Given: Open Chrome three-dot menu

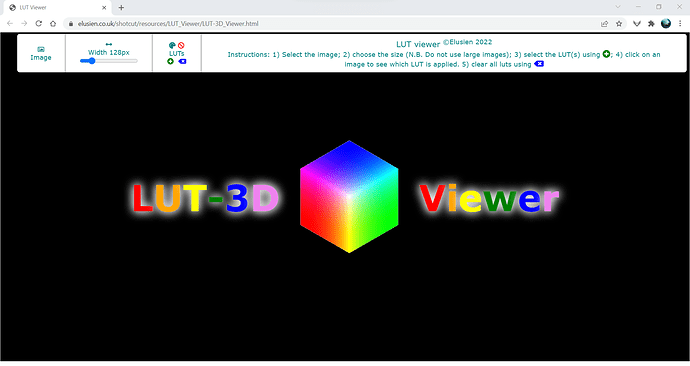Looking at the screenshot, I should [680, 24].
